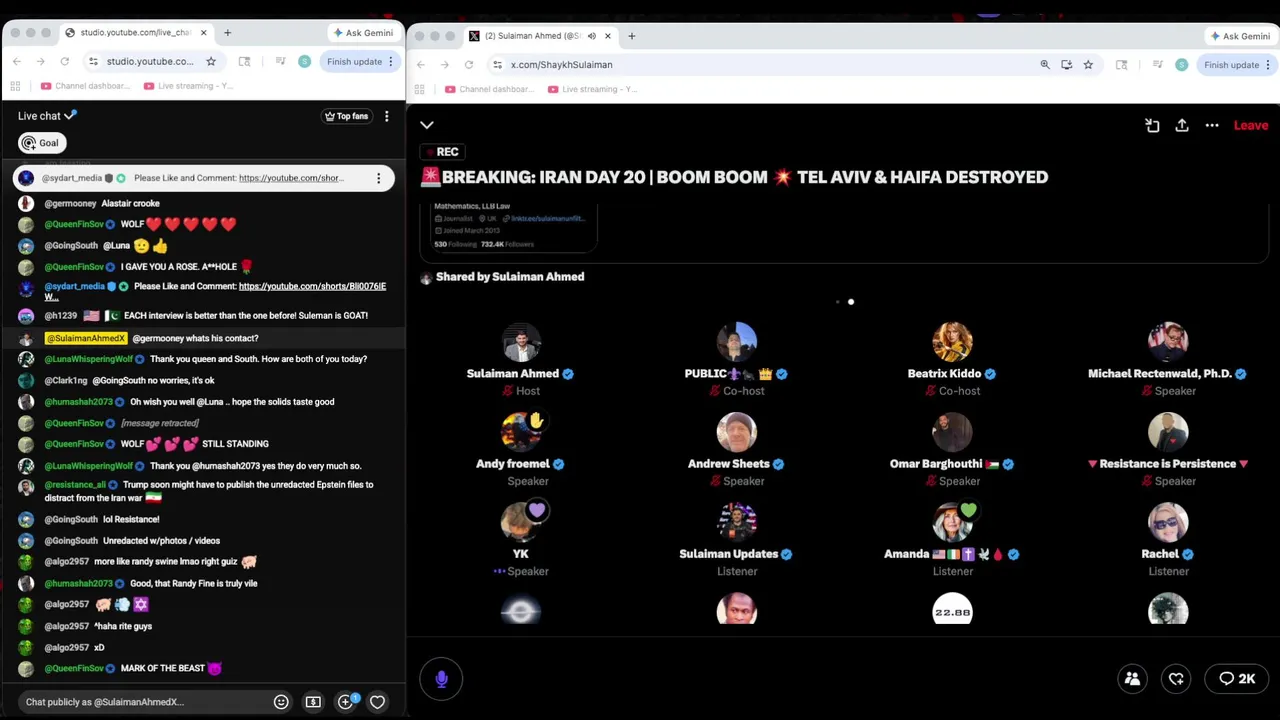Click the Rachel listener name
This screenshot has height=720, width=1280.
(1160, 554)
